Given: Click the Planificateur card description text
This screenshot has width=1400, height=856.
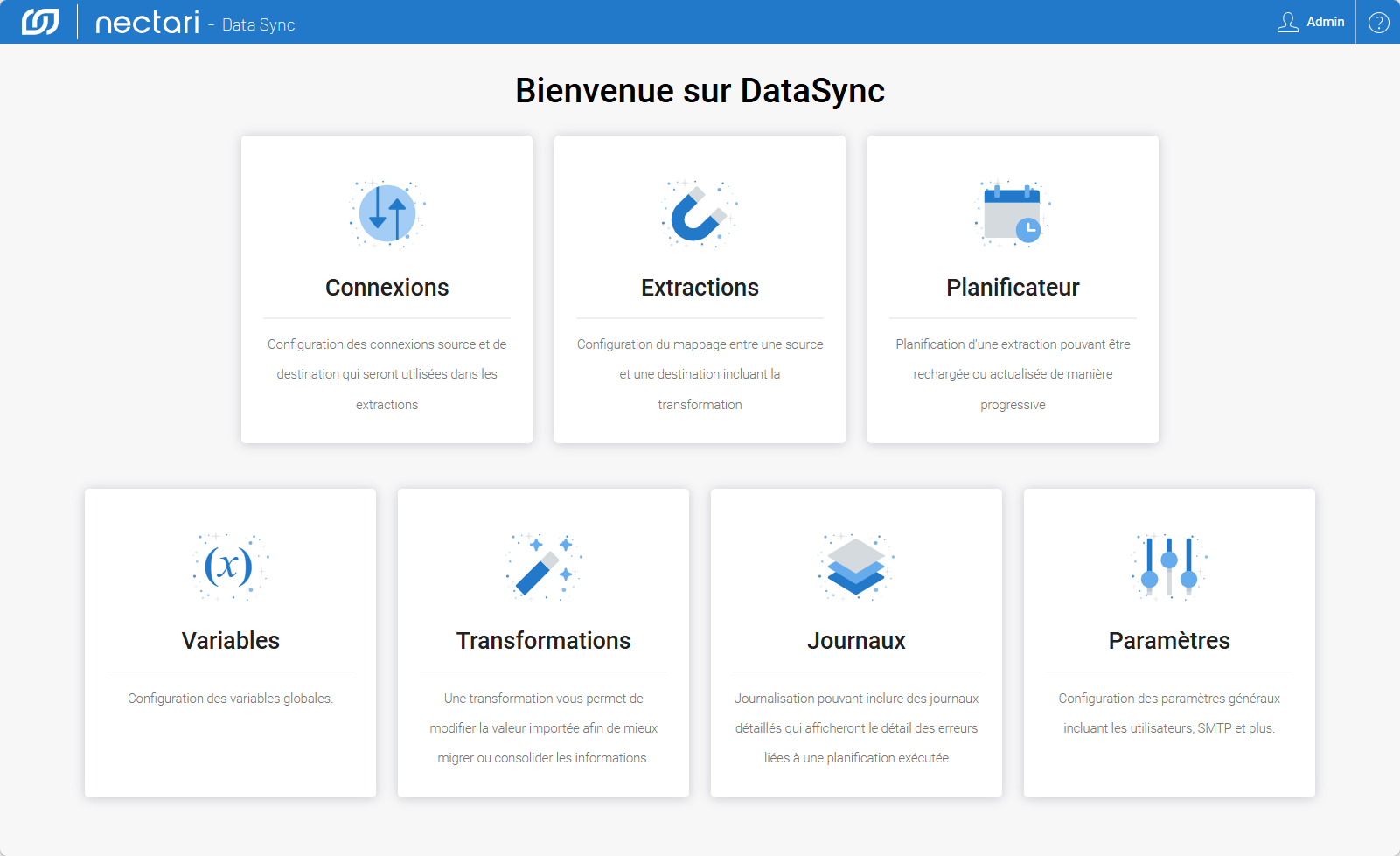Looking at the screenshot, I should click(1013, 374).
